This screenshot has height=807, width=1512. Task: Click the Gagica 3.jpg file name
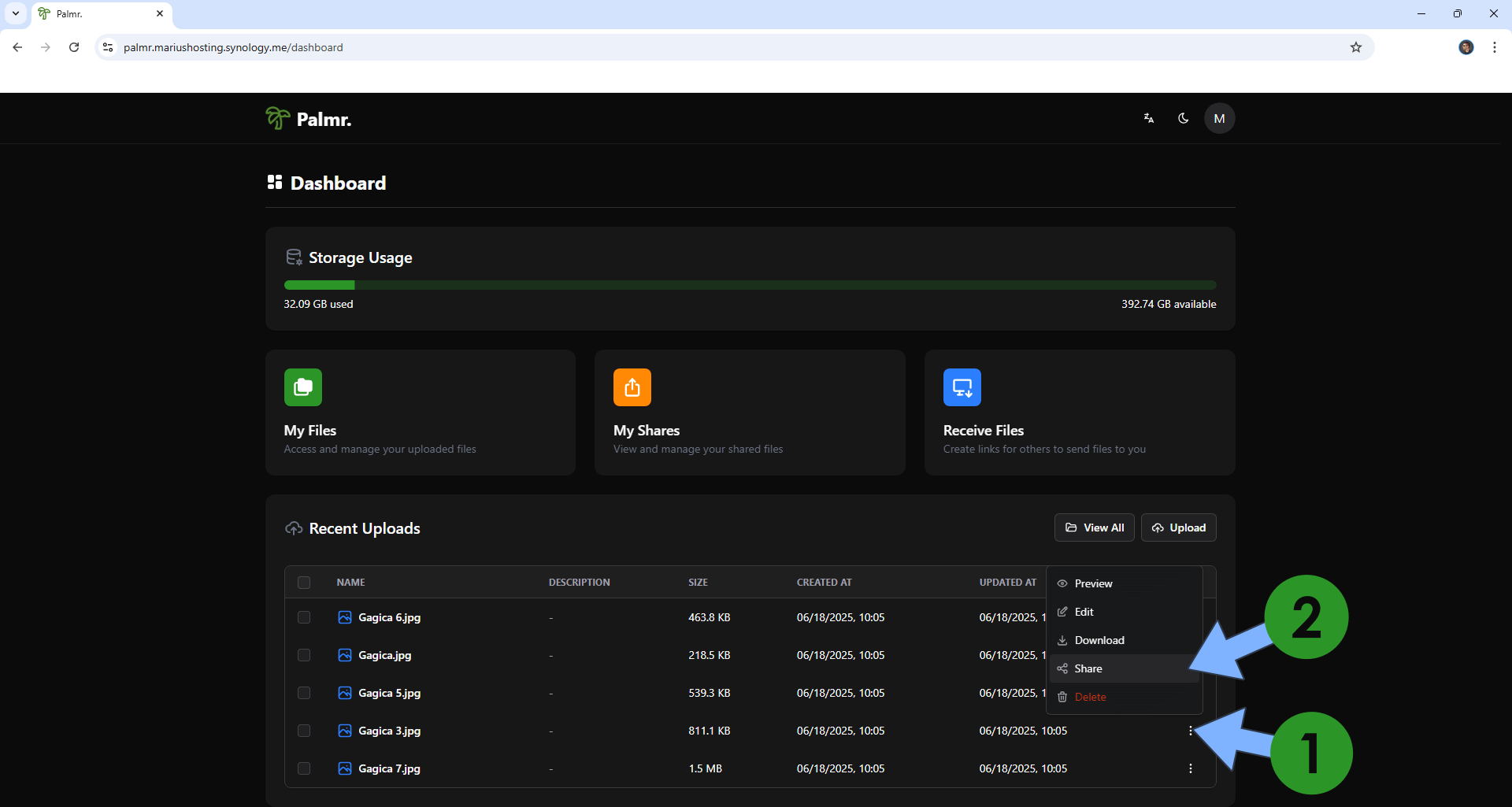pyautogui.click(x=389, y=731)
